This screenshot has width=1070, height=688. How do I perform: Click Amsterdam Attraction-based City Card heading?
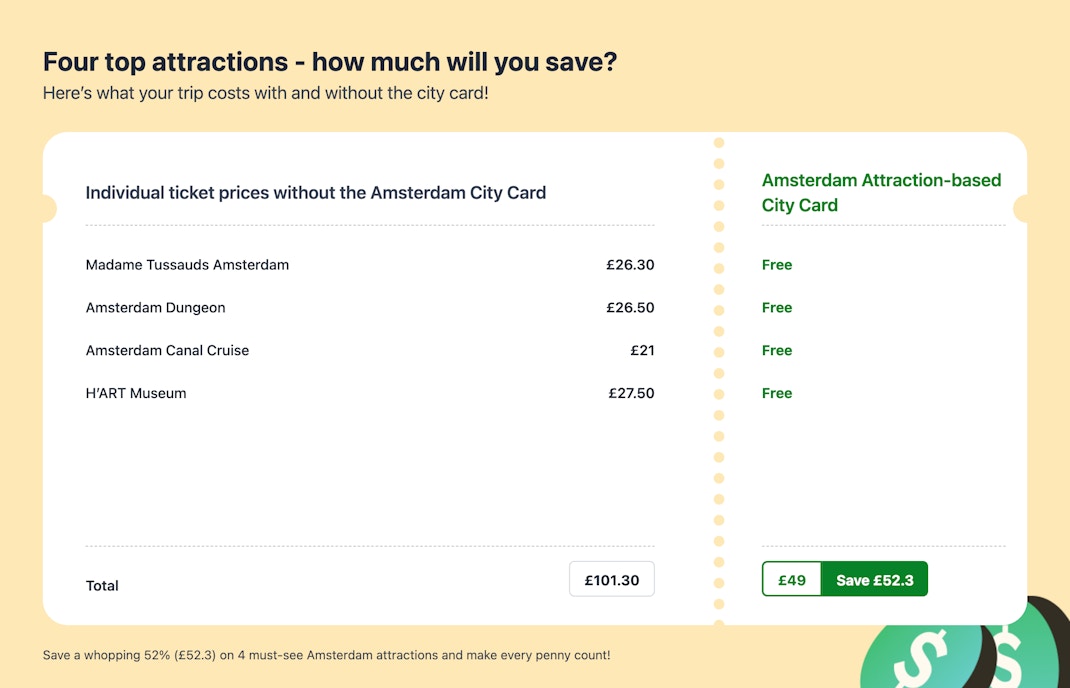(881, 193)
